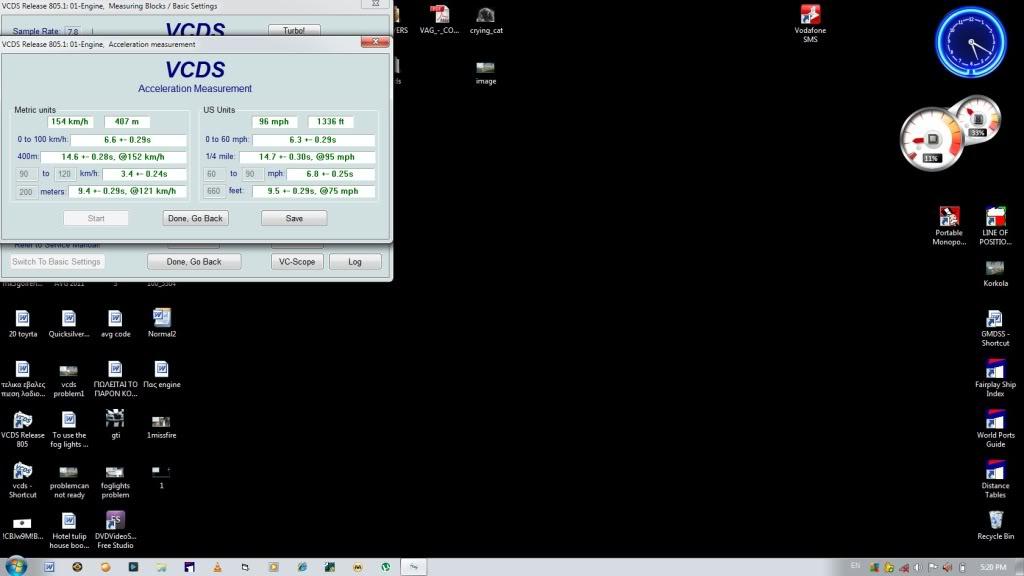Image resolution: width=1024 pixels, height=576 pixels.
Task: Select the Πως engine document icon
Action: (x=161, y=375)
